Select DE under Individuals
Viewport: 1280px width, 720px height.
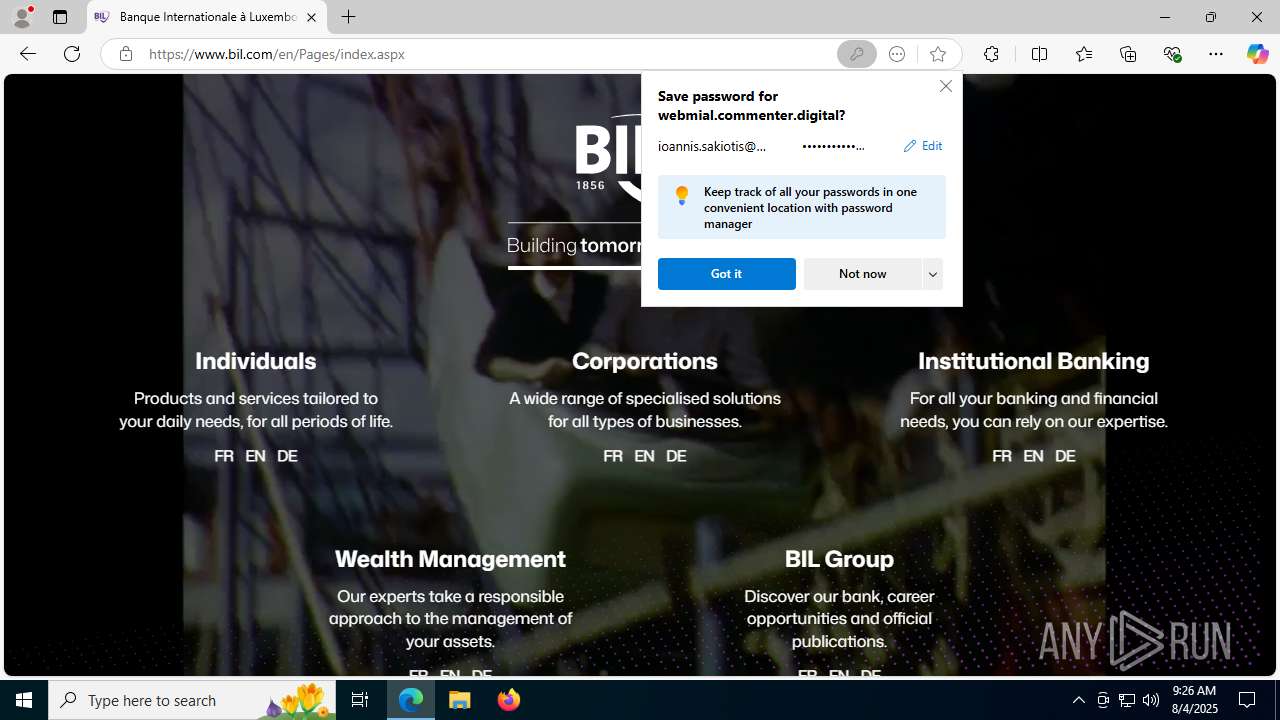click(287, 456)
